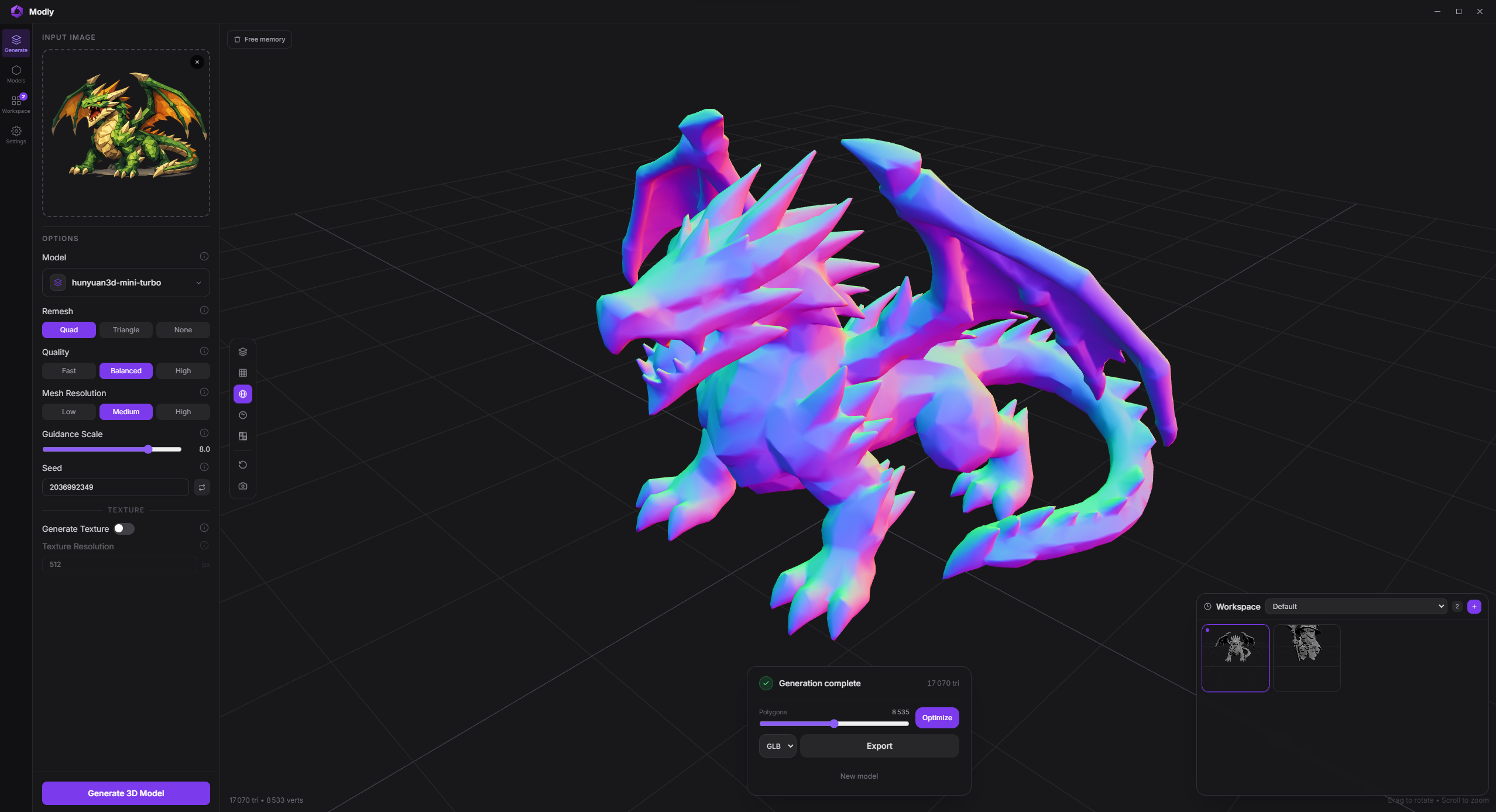Click the layers icon in viewport toolbar
The width and height of the screenshot is (1496, 812).
tap(243, 352)
